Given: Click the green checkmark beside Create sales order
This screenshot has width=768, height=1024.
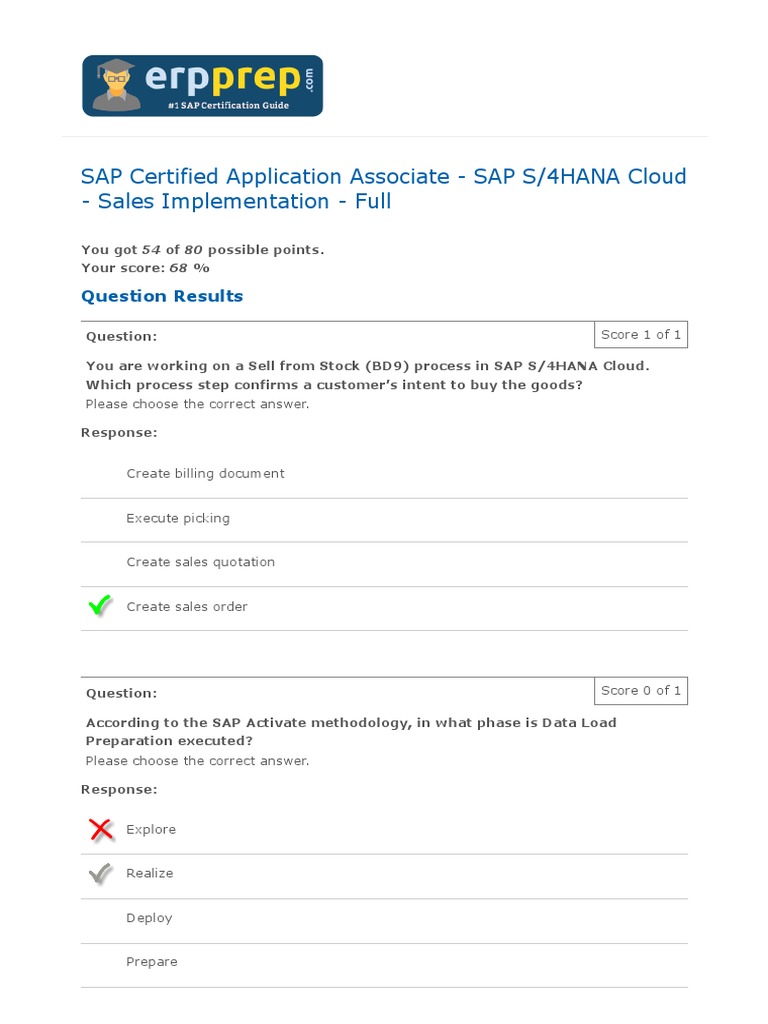Looking at the screenshot, I should click(x=100, y=606).
